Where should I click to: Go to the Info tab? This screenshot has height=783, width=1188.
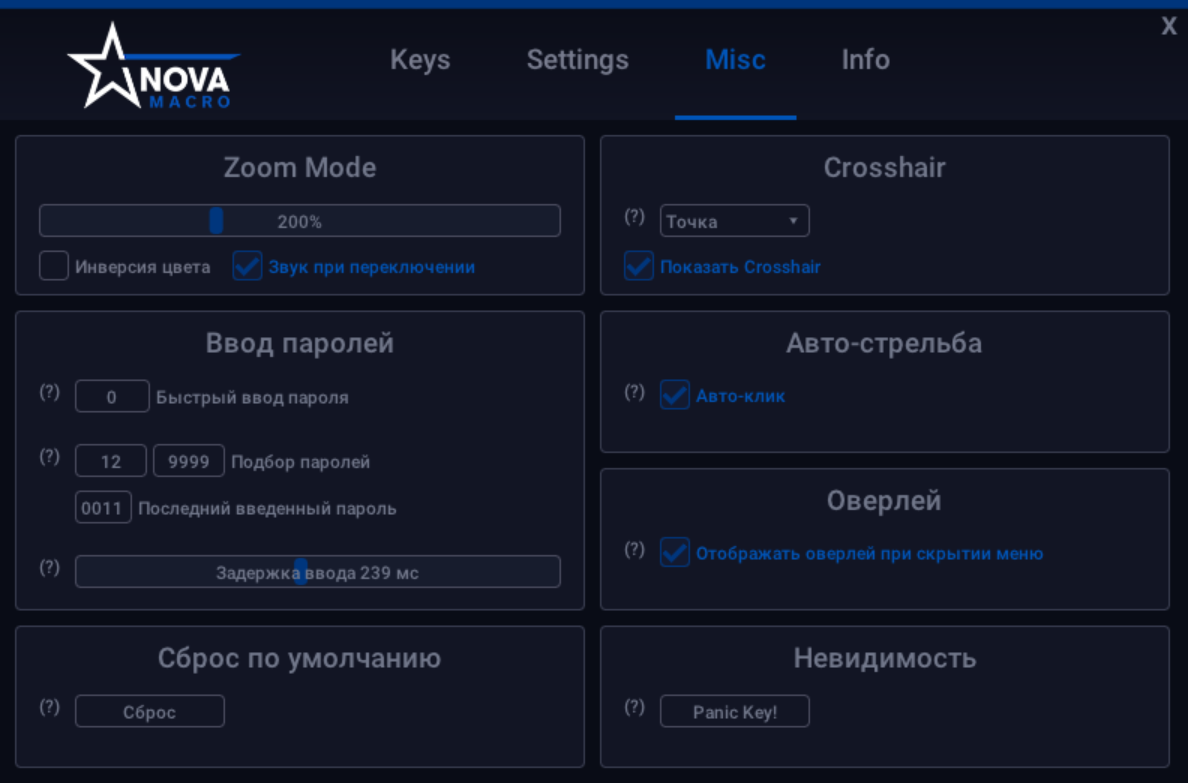pos(865,59)
